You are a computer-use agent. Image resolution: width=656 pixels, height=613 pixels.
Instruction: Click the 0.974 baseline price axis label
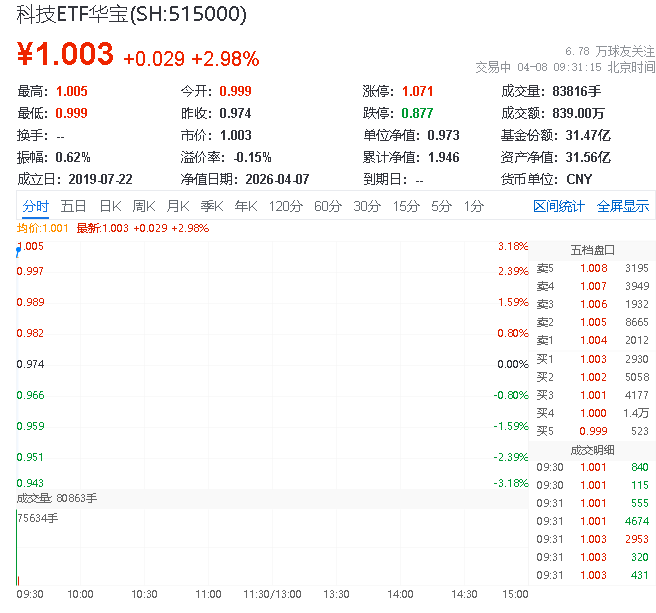coord(30,364)
